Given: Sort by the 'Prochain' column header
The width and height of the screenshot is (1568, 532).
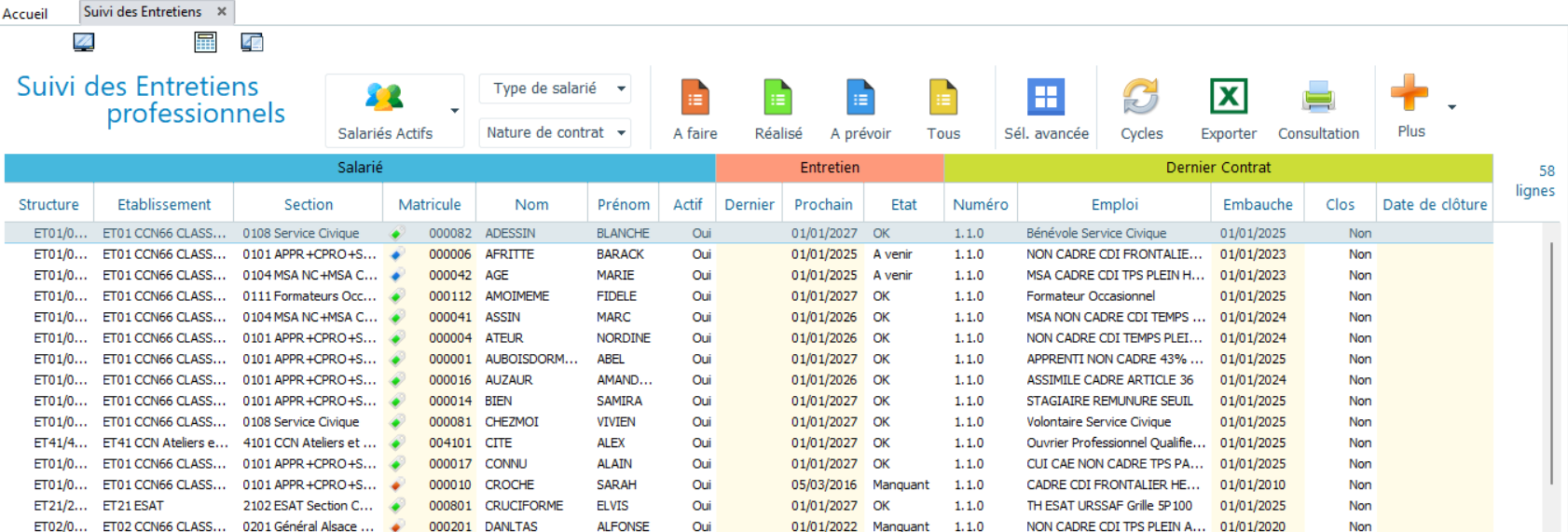Looking at the screenshot, I should (x=823, y=205).
